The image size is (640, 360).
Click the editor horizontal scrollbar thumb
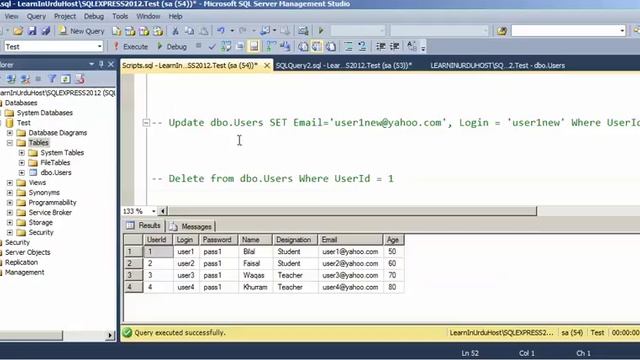pyautogui.click(x=353, y=211)
